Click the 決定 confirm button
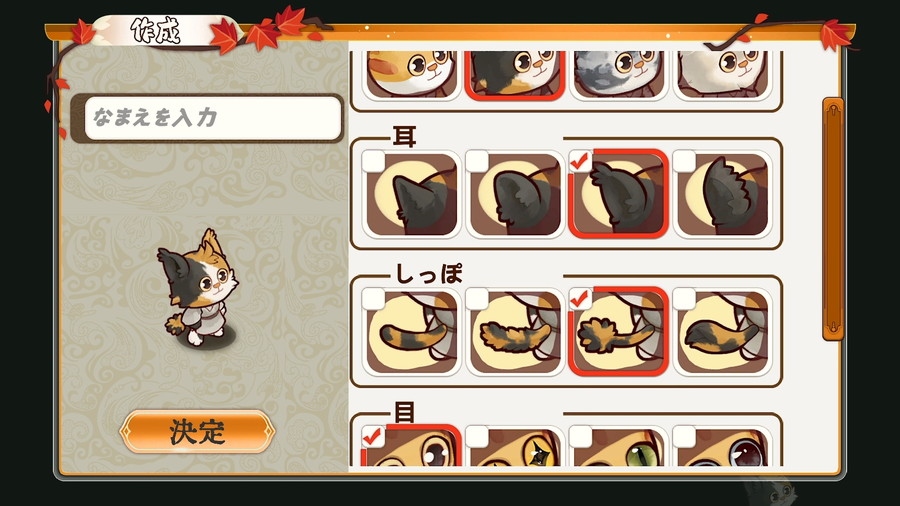Viewport: 900px width, 506px height. (197, 431)
